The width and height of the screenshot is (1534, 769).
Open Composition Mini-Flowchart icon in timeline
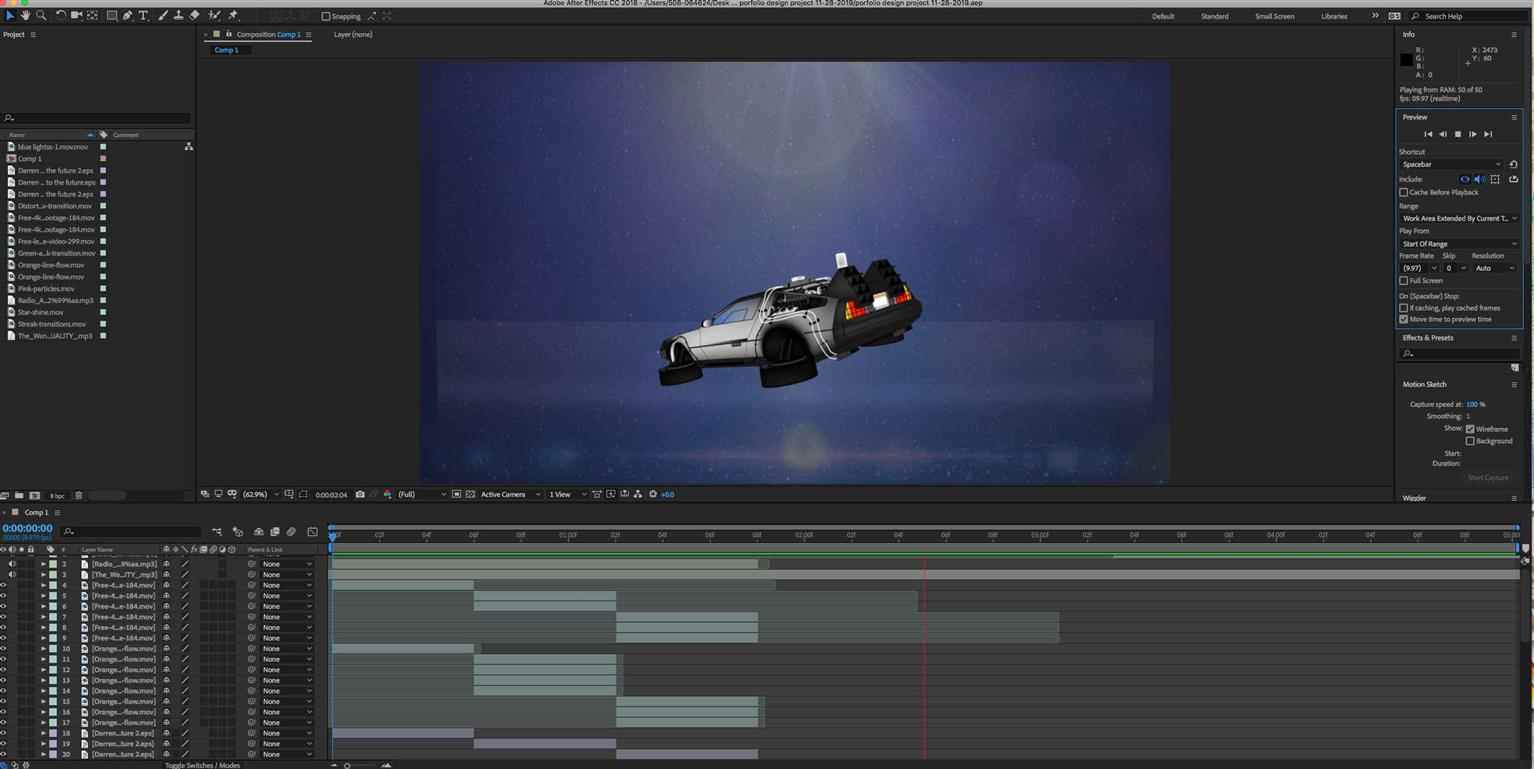pos(217,532)
